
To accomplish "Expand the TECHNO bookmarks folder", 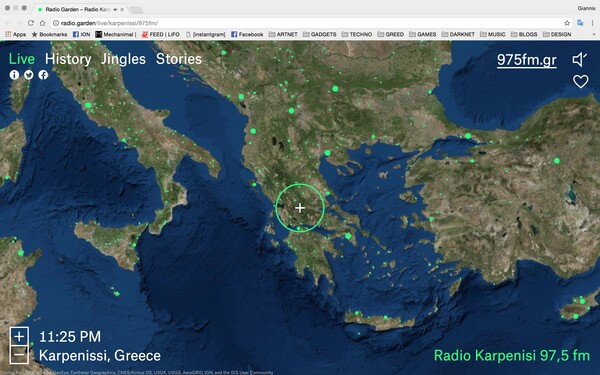I will (x=357, y=34).
